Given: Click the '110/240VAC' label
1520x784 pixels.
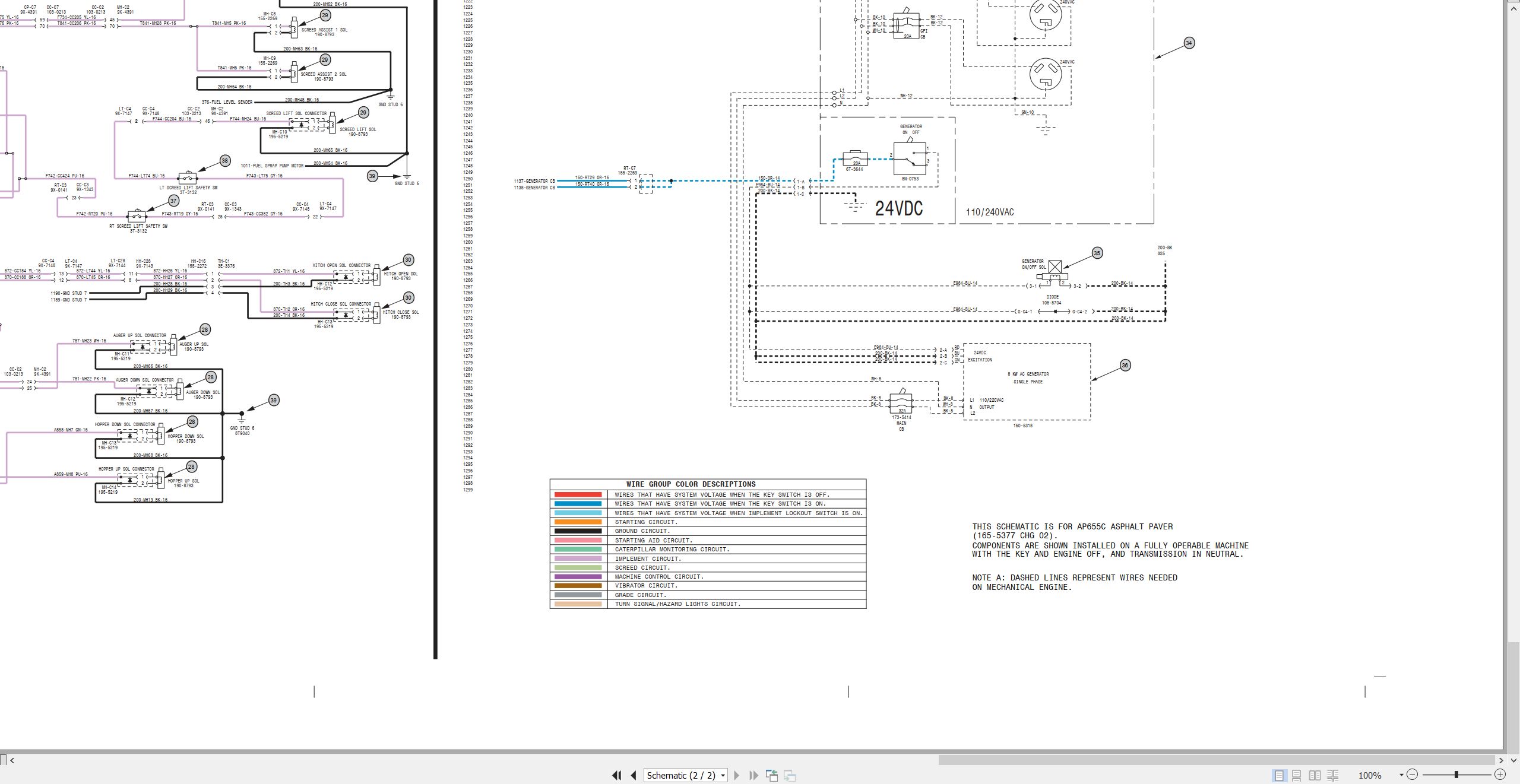Looking at the screenshot, I should pyautogui.click(x=990, y=212).
